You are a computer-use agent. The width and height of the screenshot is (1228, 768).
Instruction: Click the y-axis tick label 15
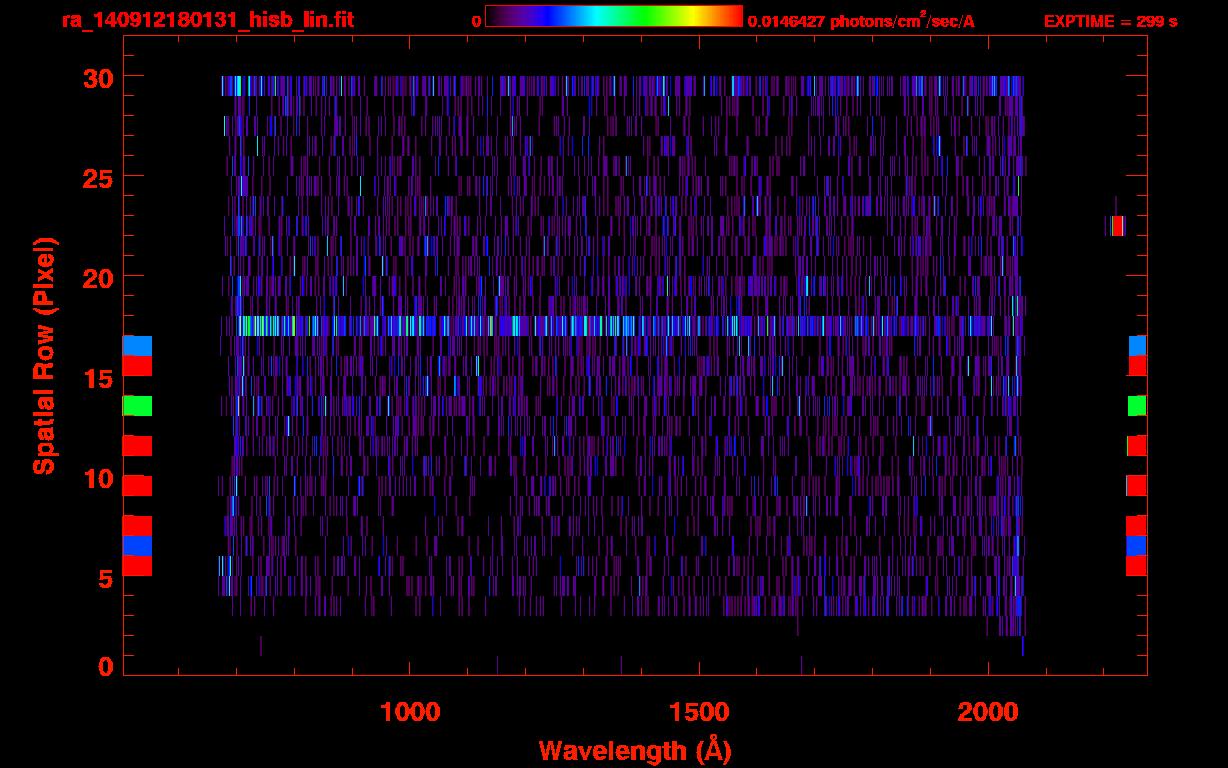click(97, 378)
